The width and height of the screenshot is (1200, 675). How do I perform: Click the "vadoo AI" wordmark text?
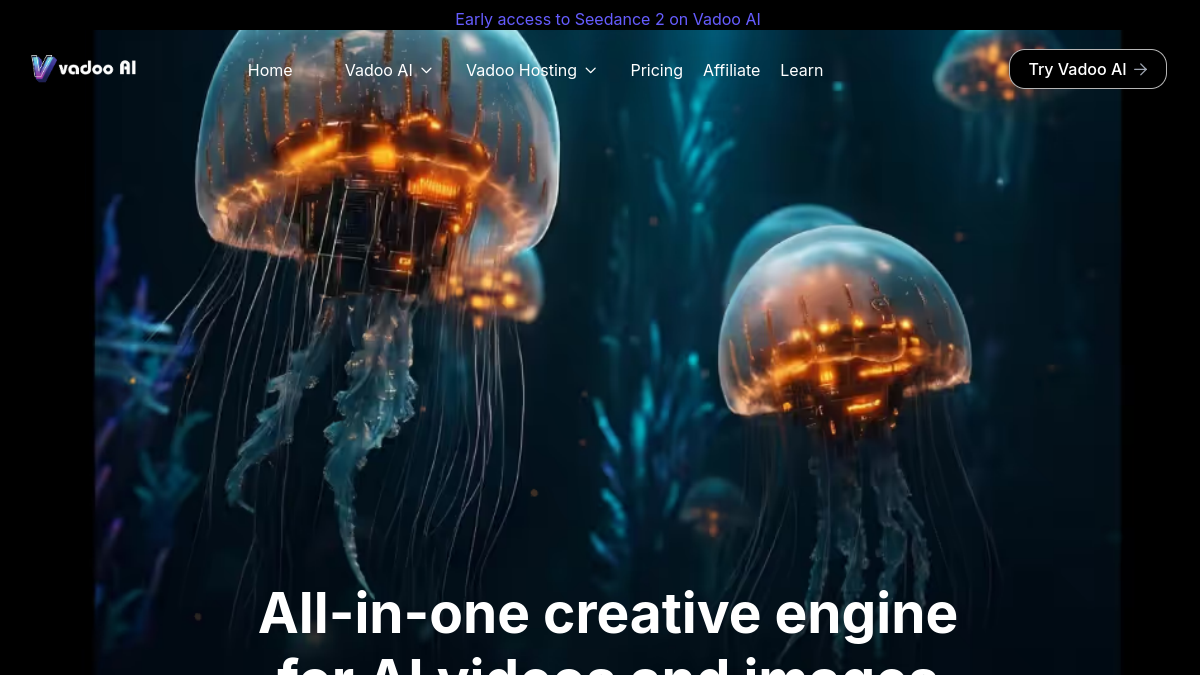point(97,68)
